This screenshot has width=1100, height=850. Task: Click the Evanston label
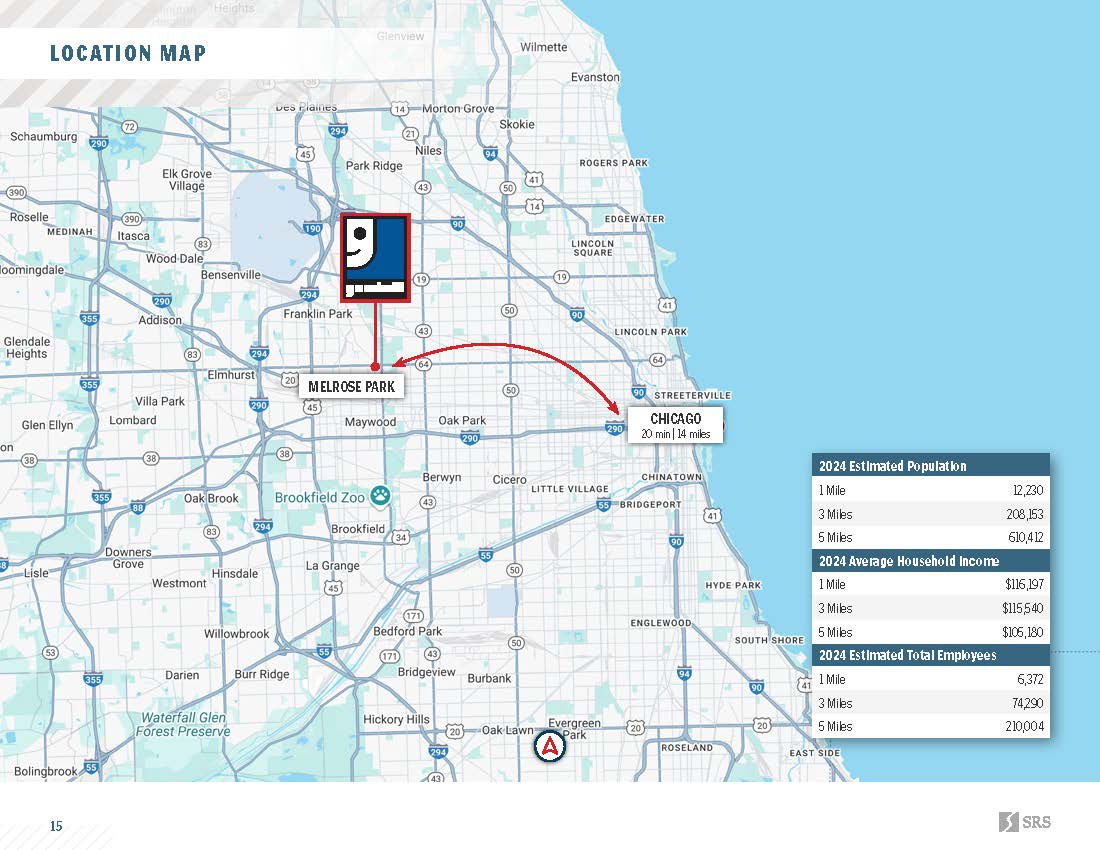pyautogui.click(x=595, y=77)
